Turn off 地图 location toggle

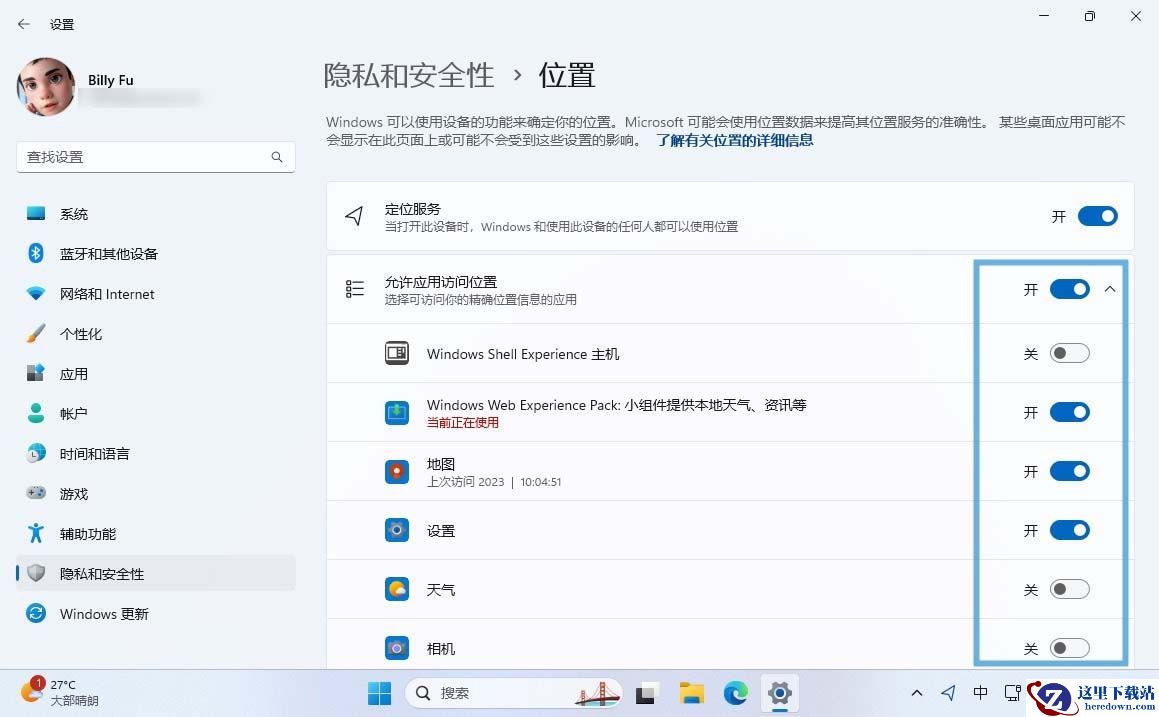(x=1070, y=472)
